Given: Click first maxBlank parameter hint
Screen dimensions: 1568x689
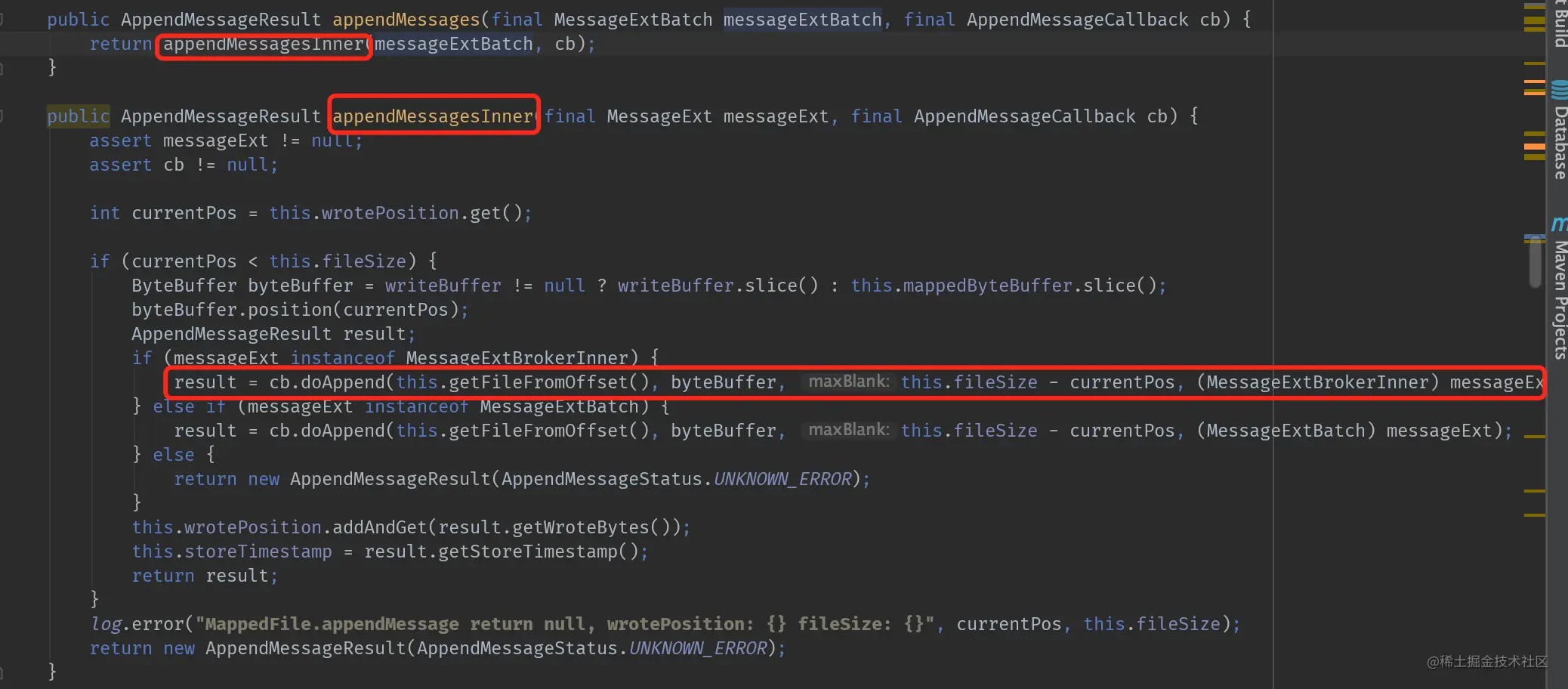Looking at the screenshot, I should pos(848,382).
